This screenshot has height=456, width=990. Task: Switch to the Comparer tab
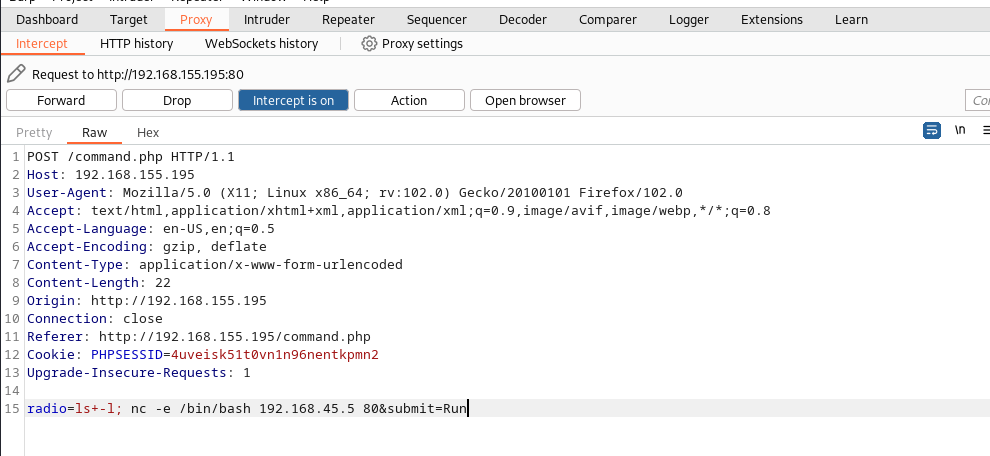click(x=608, y=20)
